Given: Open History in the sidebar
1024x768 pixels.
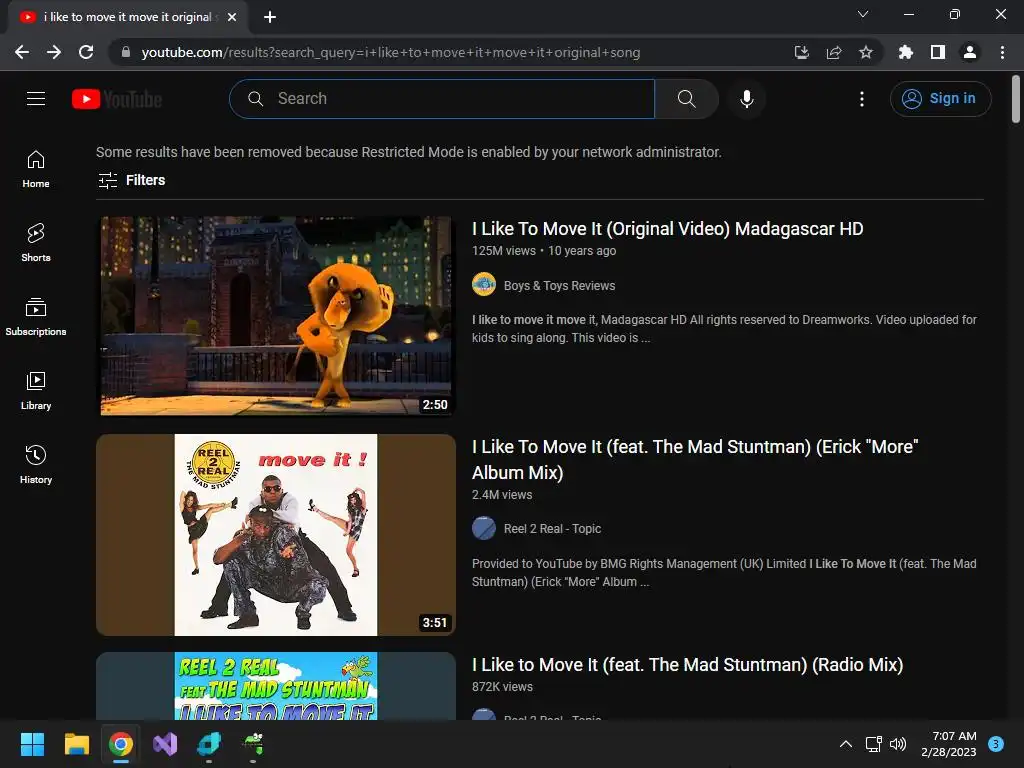Looking at the screenshot, I should (36, 464).
